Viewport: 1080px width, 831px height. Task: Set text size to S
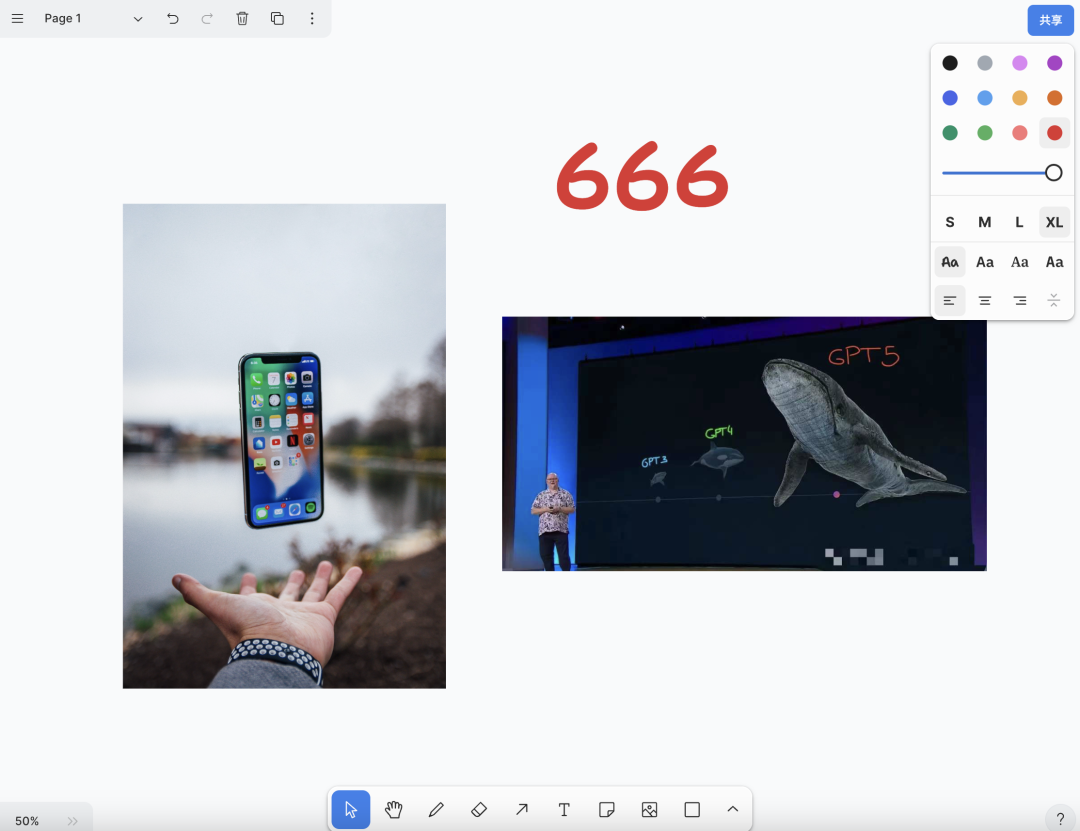[950, 222]
